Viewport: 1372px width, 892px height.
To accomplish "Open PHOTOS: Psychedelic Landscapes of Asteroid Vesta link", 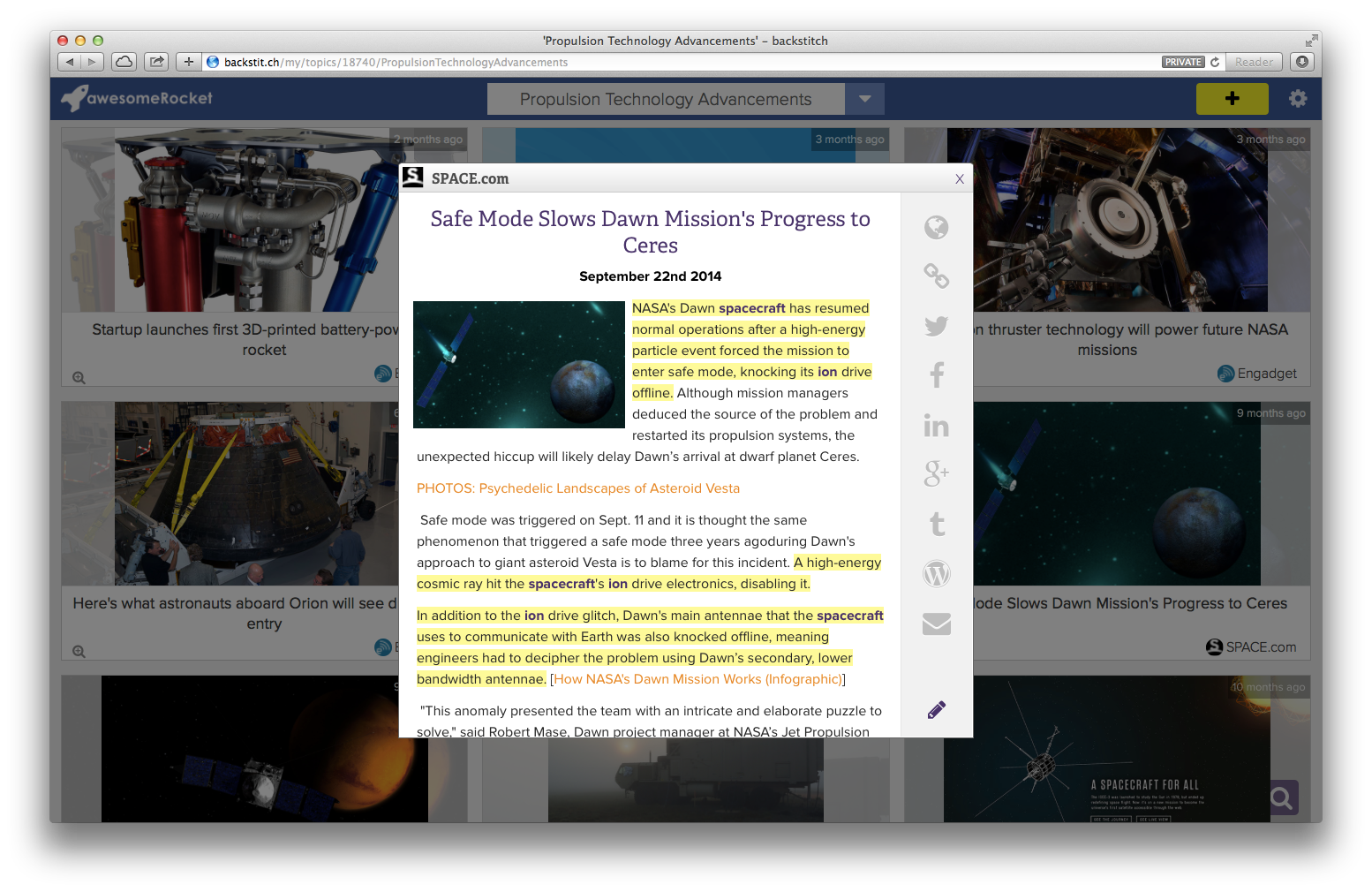I will pyautogui.click(x=578, y=488).
